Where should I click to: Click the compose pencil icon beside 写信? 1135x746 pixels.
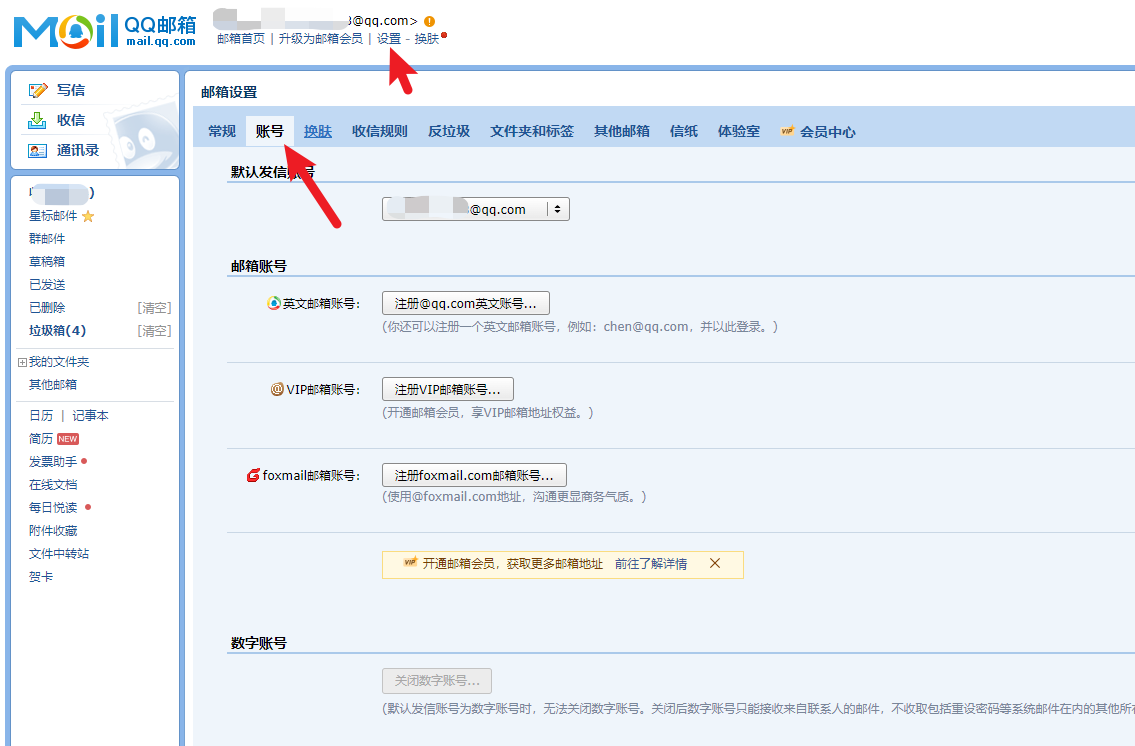38,90
